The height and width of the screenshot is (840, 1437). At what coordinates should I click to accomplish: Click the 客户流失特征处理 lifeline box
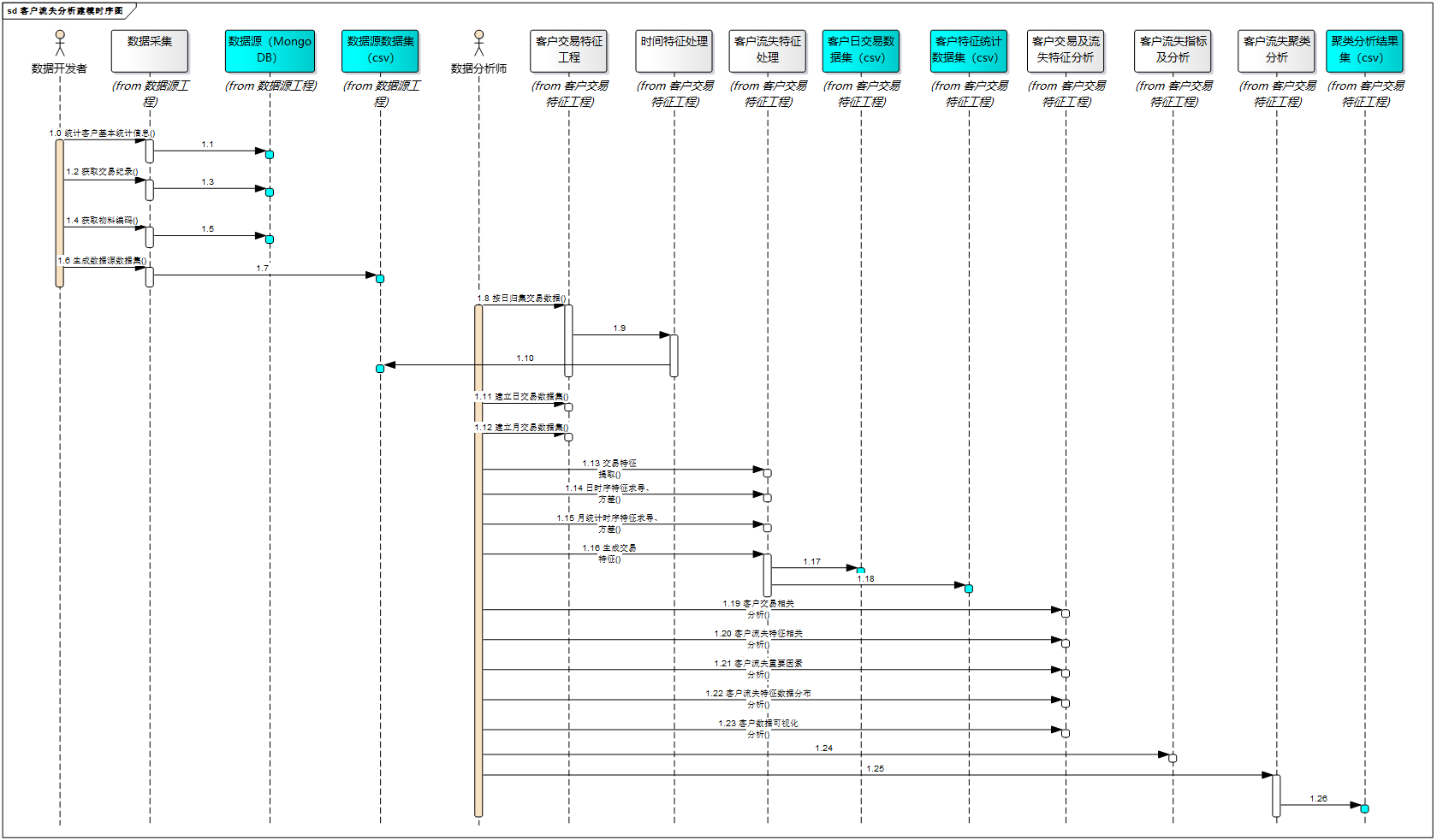click(x=768, y=50)
